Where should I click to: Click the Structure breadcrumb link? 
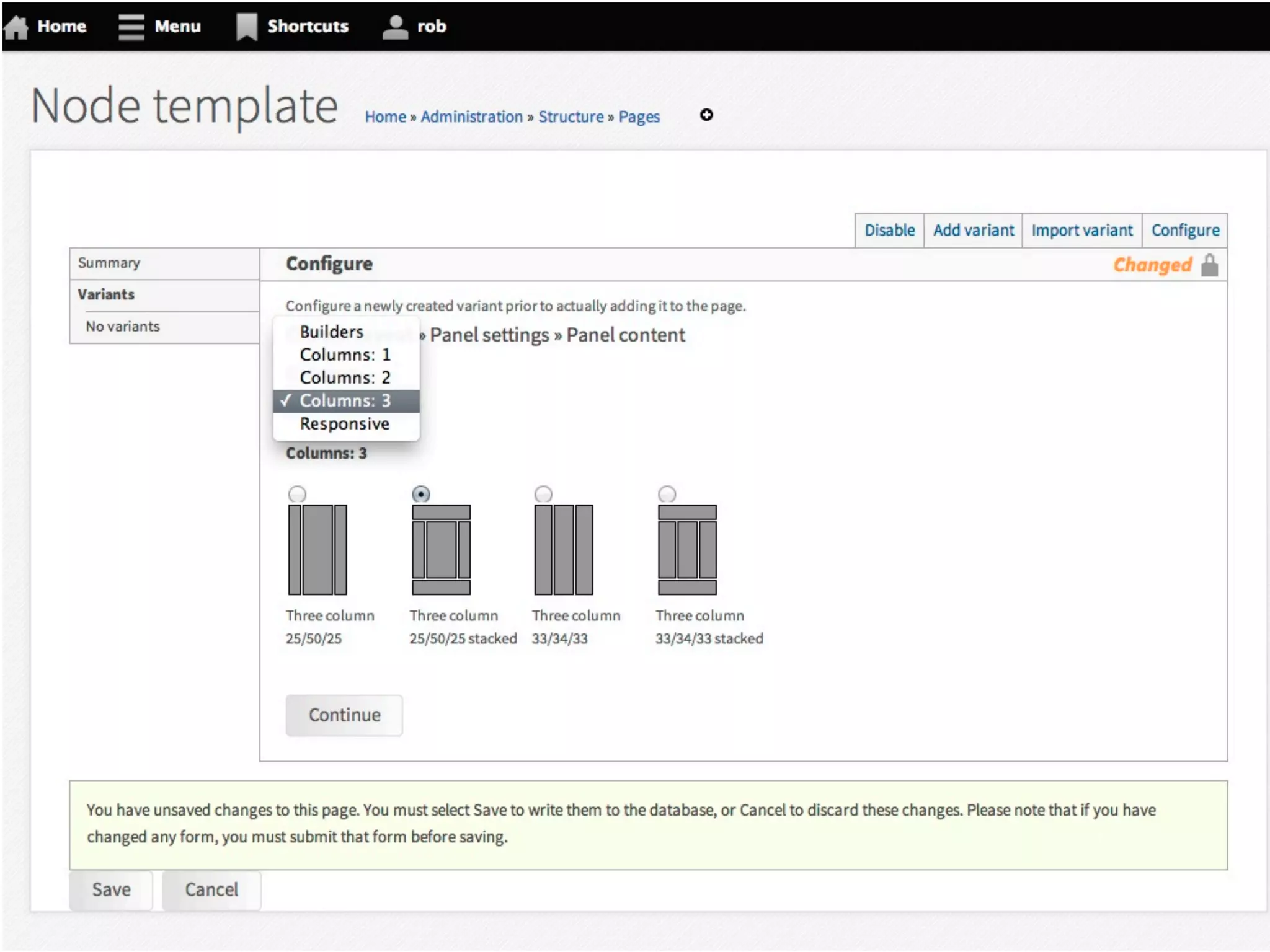click(x=571, y=117)
